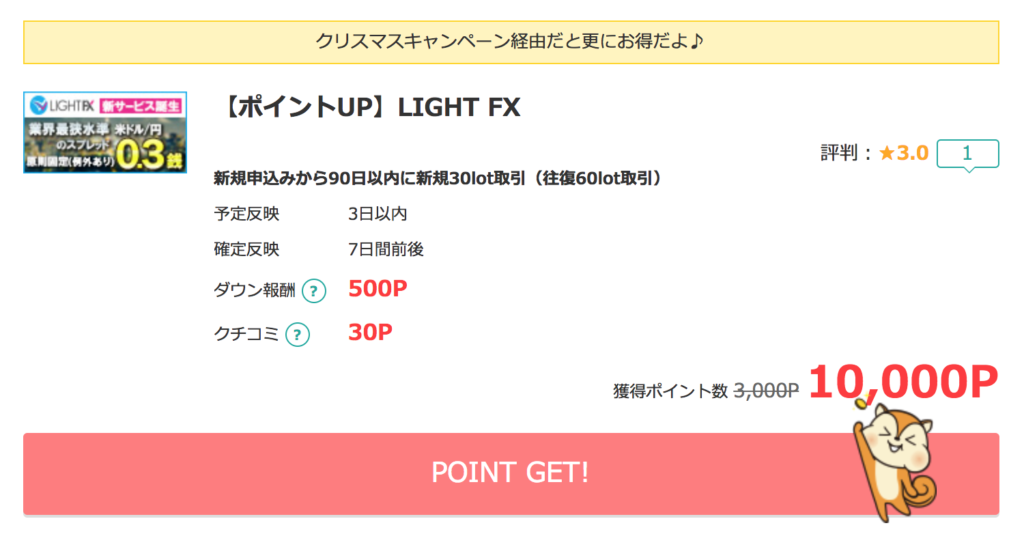Click the 確定反映 7日間前後 row

click(319, 249)
